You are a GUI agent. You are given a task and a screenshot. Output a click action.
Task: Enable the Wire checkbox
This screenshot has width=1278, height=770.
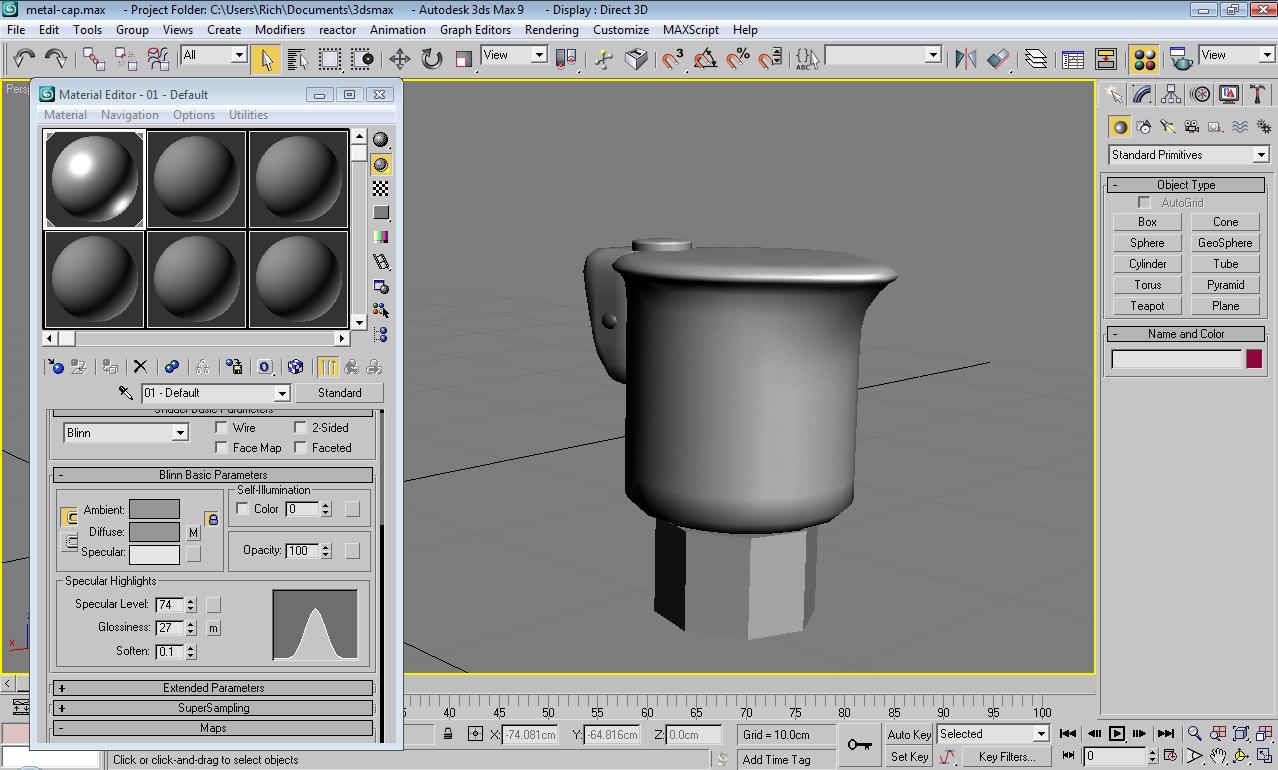pos(221,427)
